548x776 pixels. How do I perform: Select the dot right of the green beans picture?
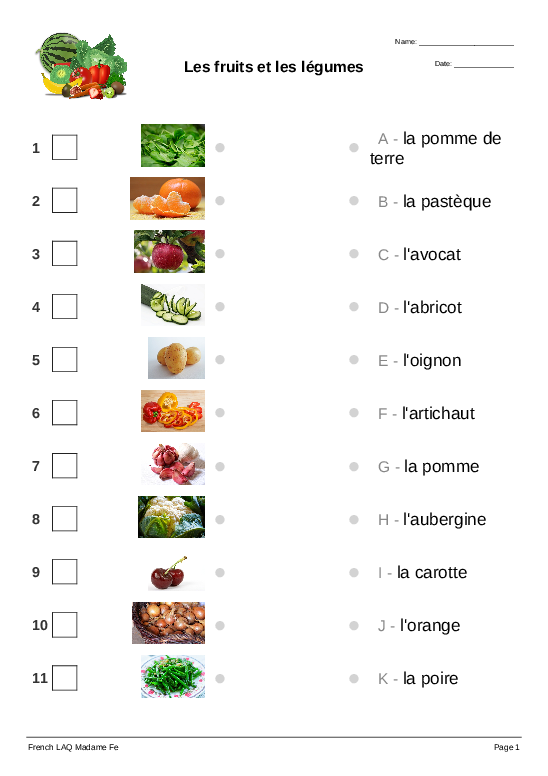pyautogui.click(x=220, y=678)
